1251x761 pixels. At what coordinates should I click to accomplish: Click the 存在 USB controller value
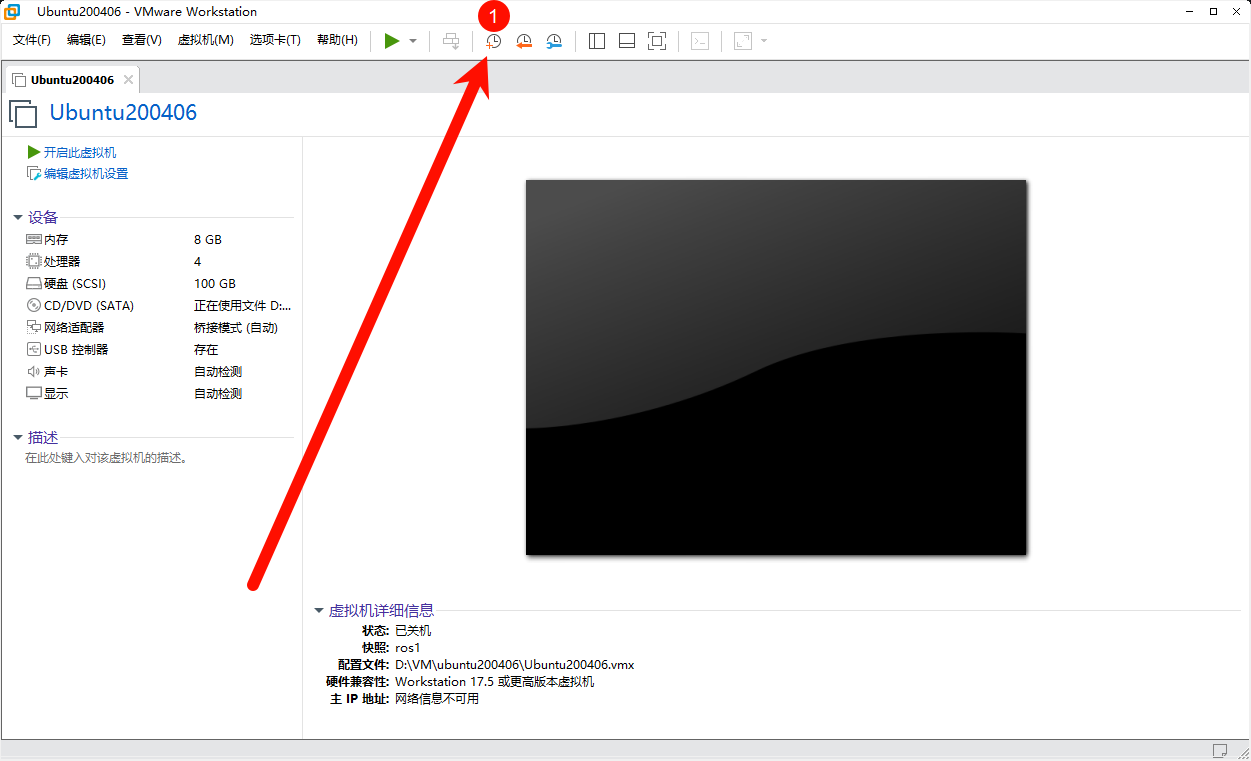click(206, 350)
